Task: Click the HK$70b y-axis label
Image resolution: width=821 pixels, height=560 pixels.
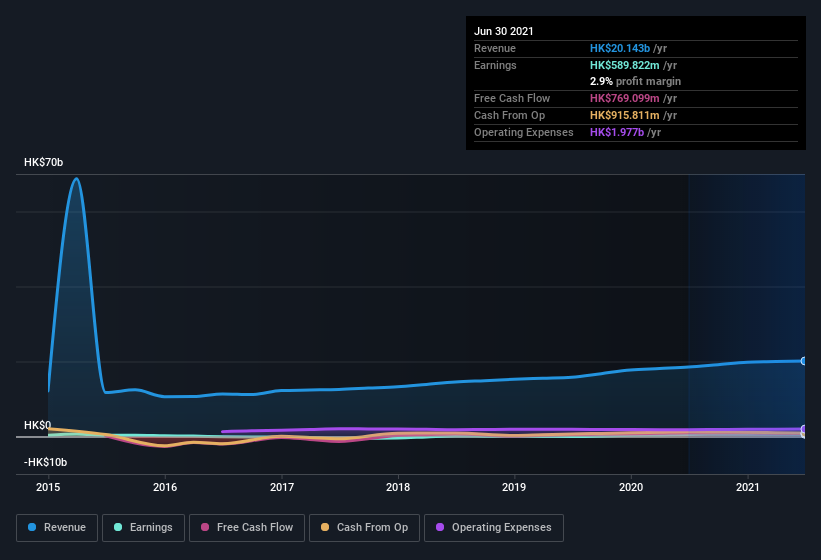Action: (43, 162)
